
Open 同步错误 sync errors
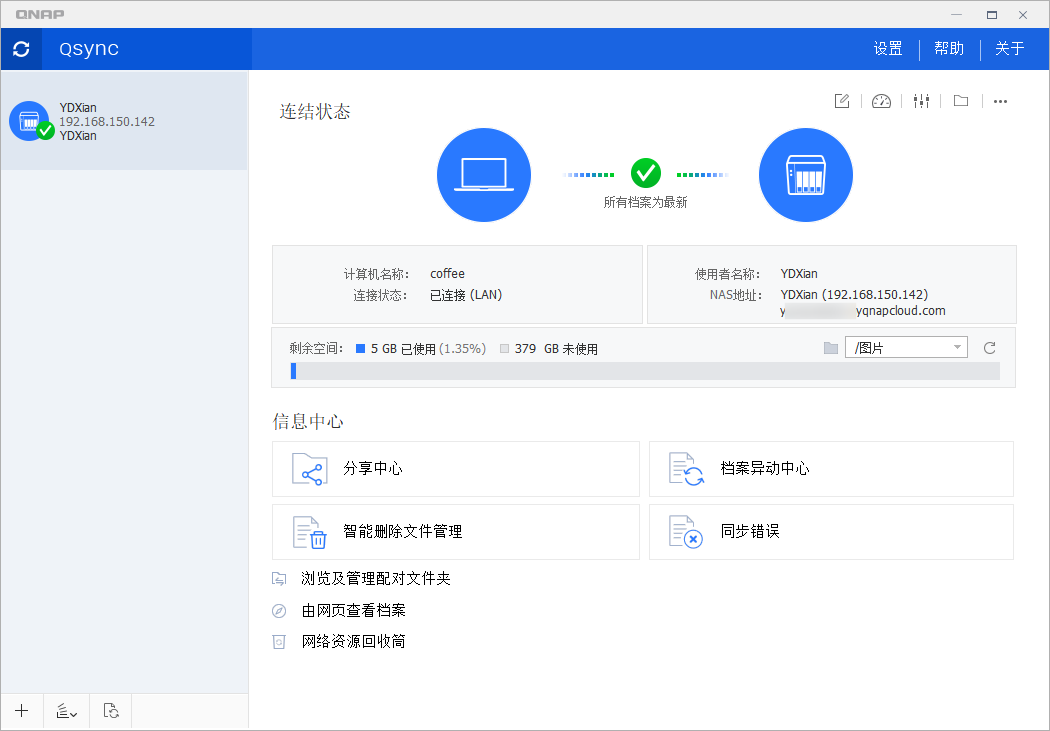click(831, 532)
